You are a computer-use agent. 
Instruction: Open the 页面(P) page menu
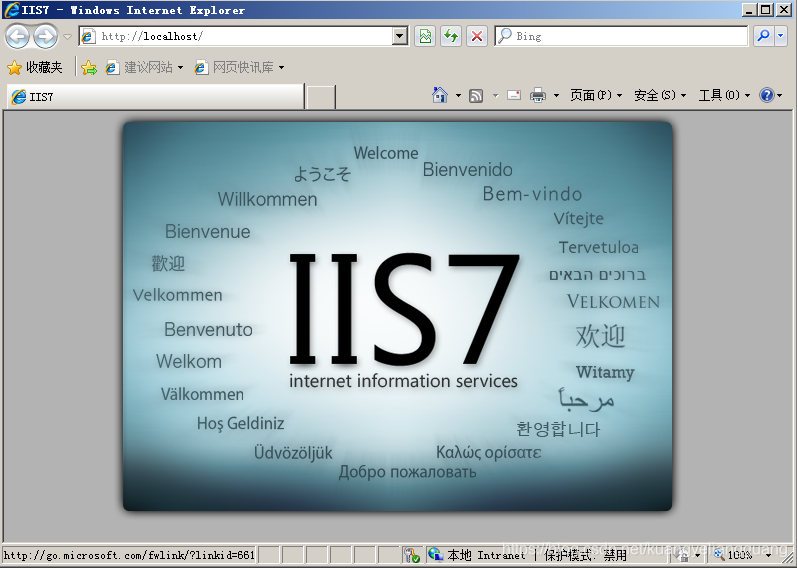coord(596,95)
